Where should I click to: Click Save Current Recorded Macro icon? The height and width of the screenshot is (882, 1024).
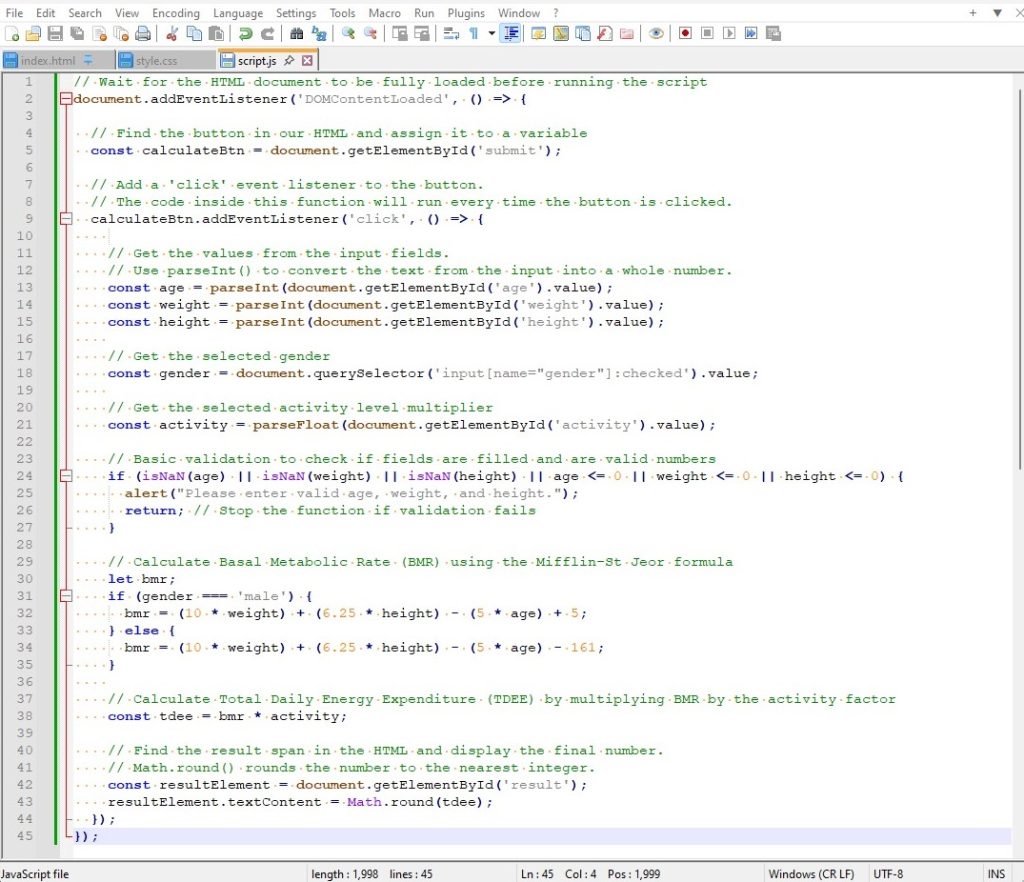pos(773,33)
